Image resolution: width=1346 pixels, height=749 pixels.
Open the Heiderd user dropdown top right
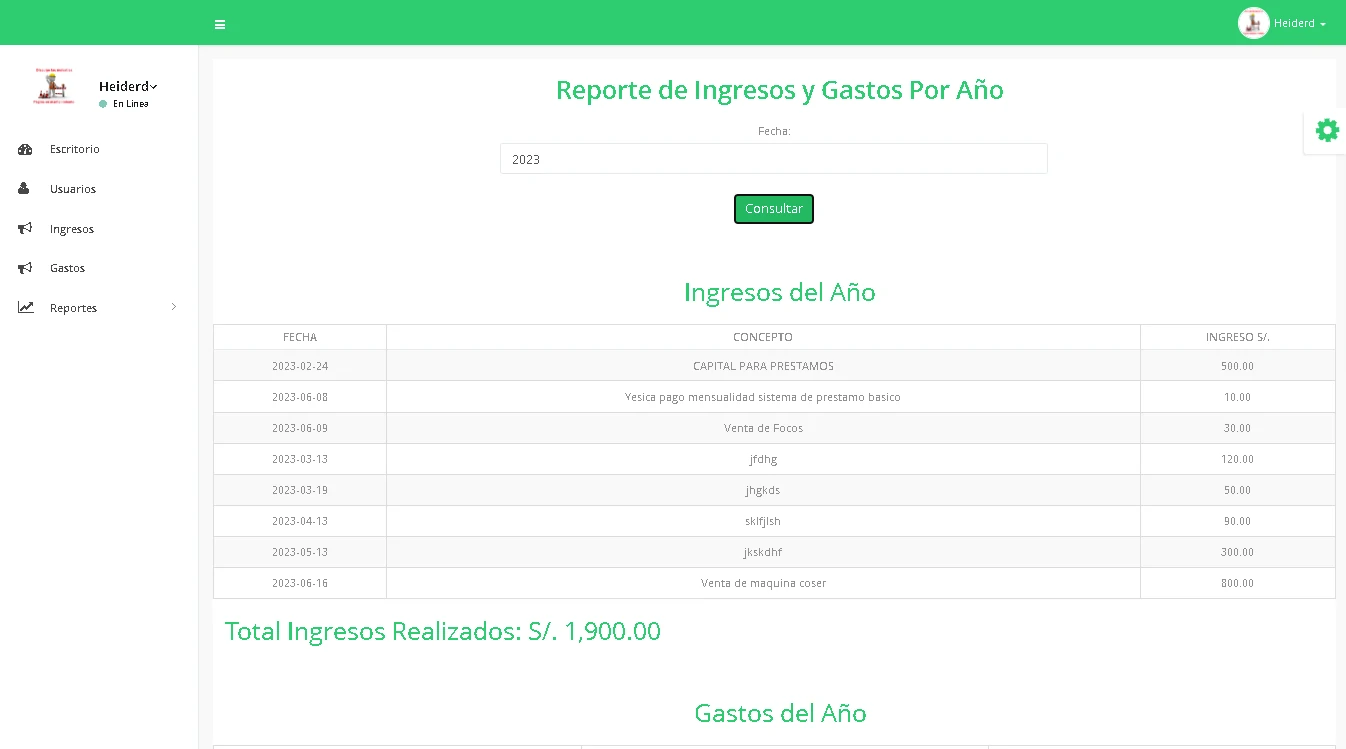pos(1297,22)
